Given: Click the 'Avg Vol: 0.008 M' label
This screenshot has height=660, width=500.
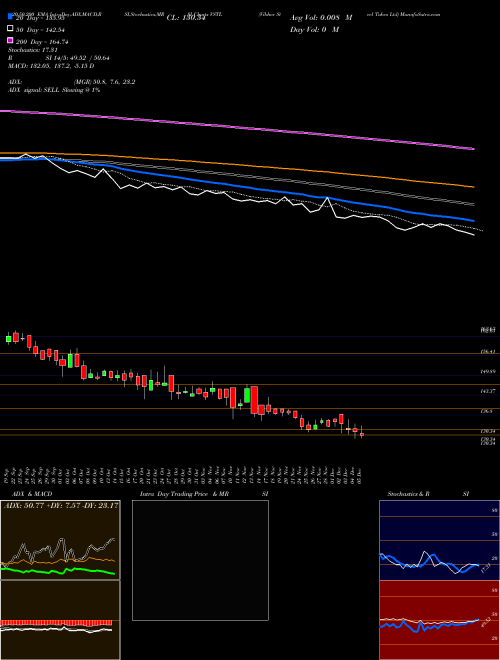Looking at the screenshot, I should 321,18.
